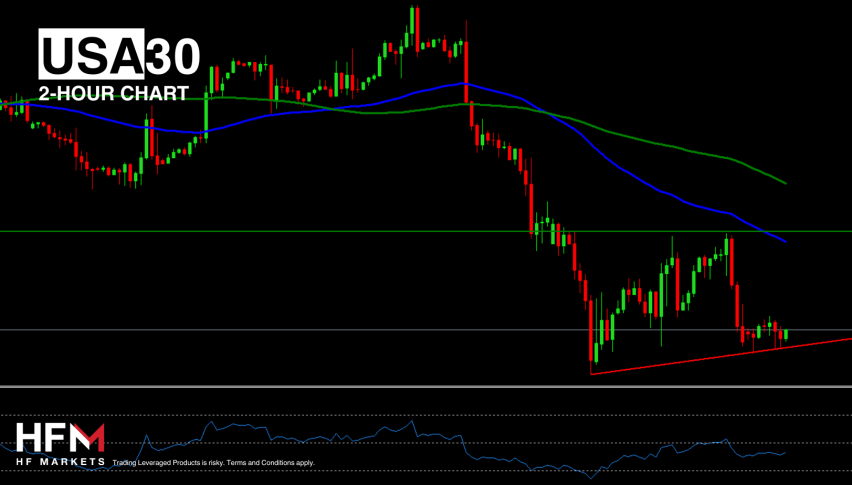Select the gray horizontal support line
Viewport: 852px width, 485px height.
(x=300, y=329)
